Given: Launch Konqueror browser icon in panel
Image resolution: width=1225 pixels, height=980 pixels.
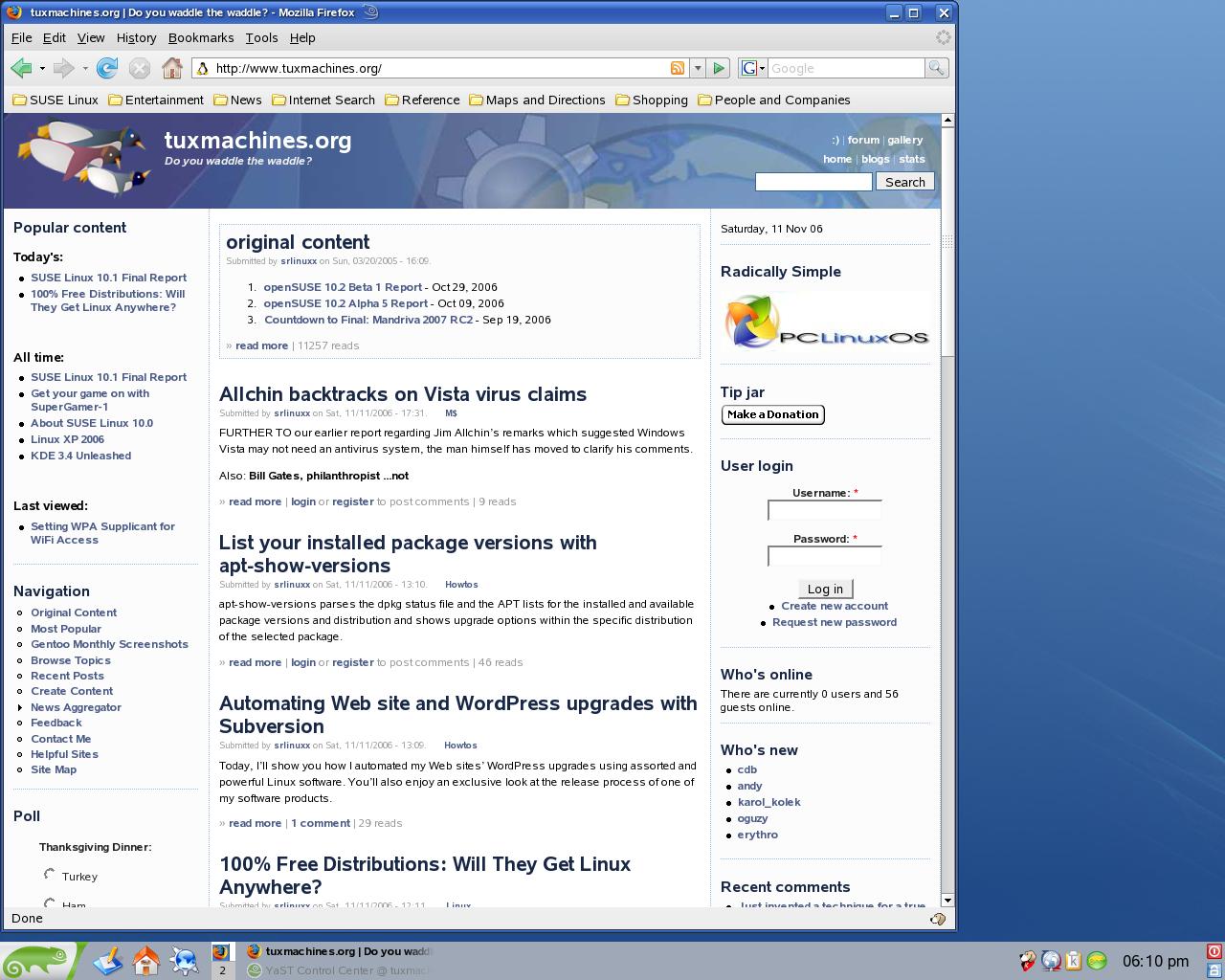Looking at the screenshot, I should click(x=185, y=960).
